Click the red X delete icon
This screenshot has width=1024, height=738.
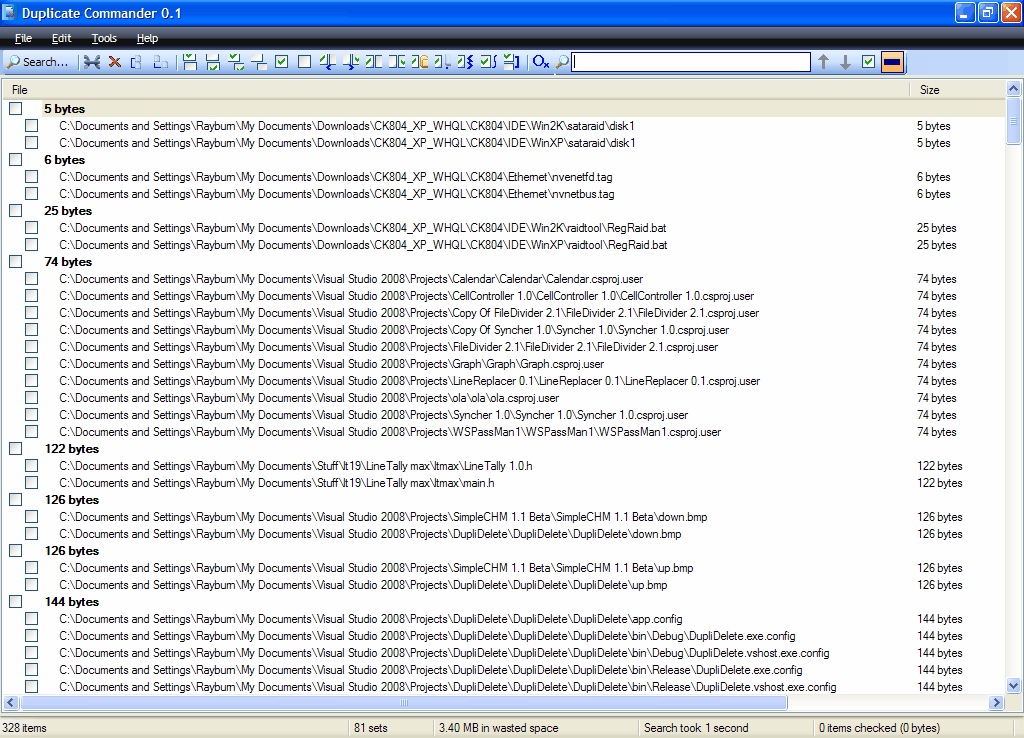pyautogui.click(x=115, y=62)
